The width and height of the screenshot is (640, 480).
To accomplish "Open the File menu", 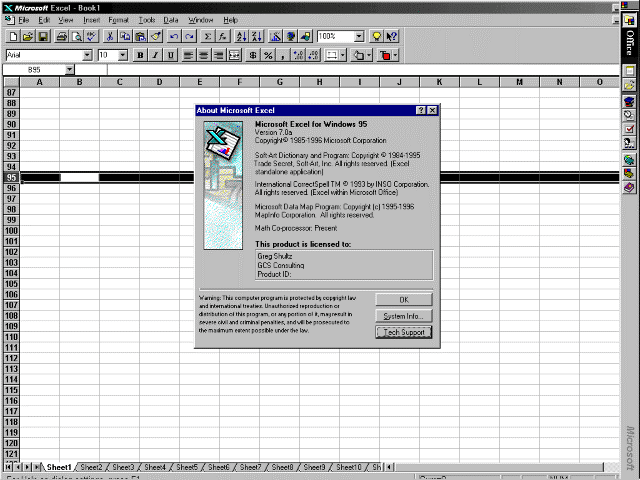I will (24, 20).
